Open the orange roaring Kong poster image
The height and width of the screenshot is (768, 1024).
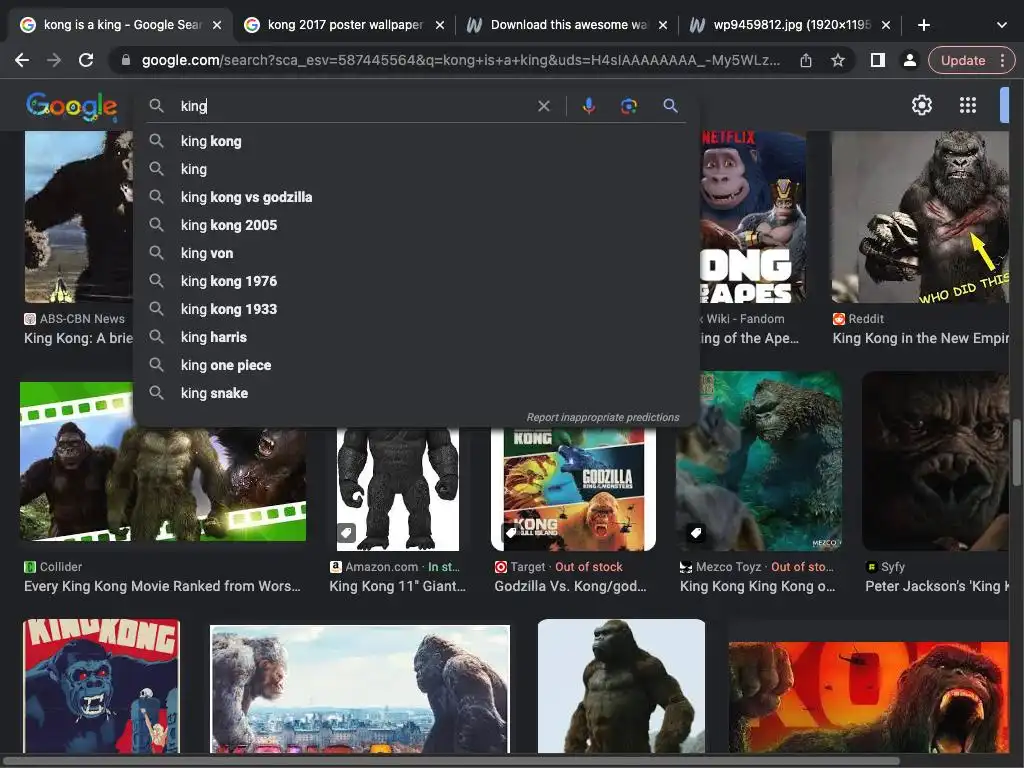coord(869,697)
